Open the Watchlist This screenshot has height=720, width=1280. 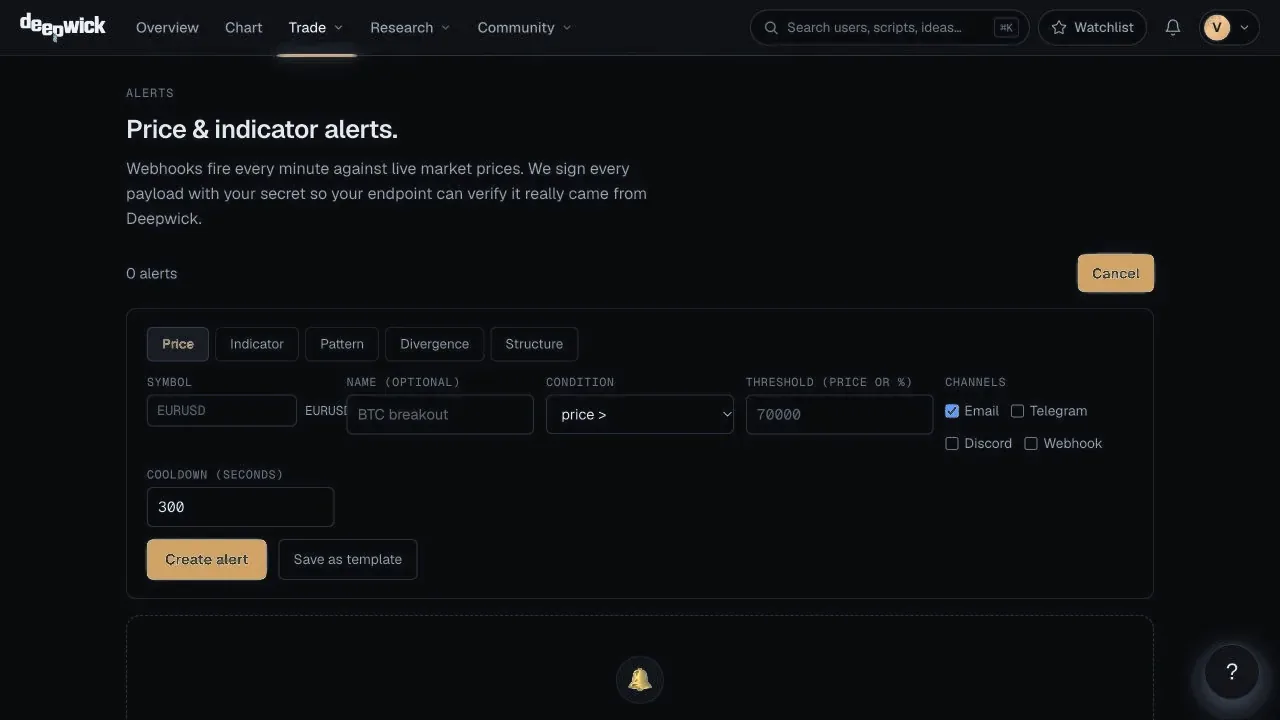click(x=1092, y=28)
